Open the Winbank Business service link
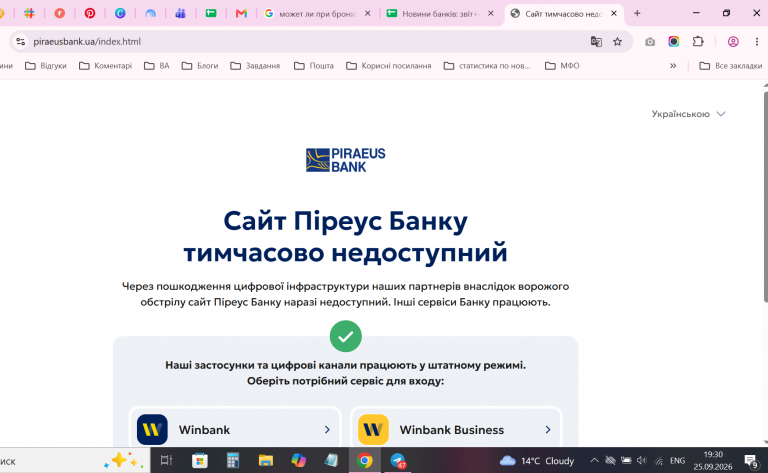The height and width of the screenshot is (473, 768). pyautogui.click(x=456, y=429)
